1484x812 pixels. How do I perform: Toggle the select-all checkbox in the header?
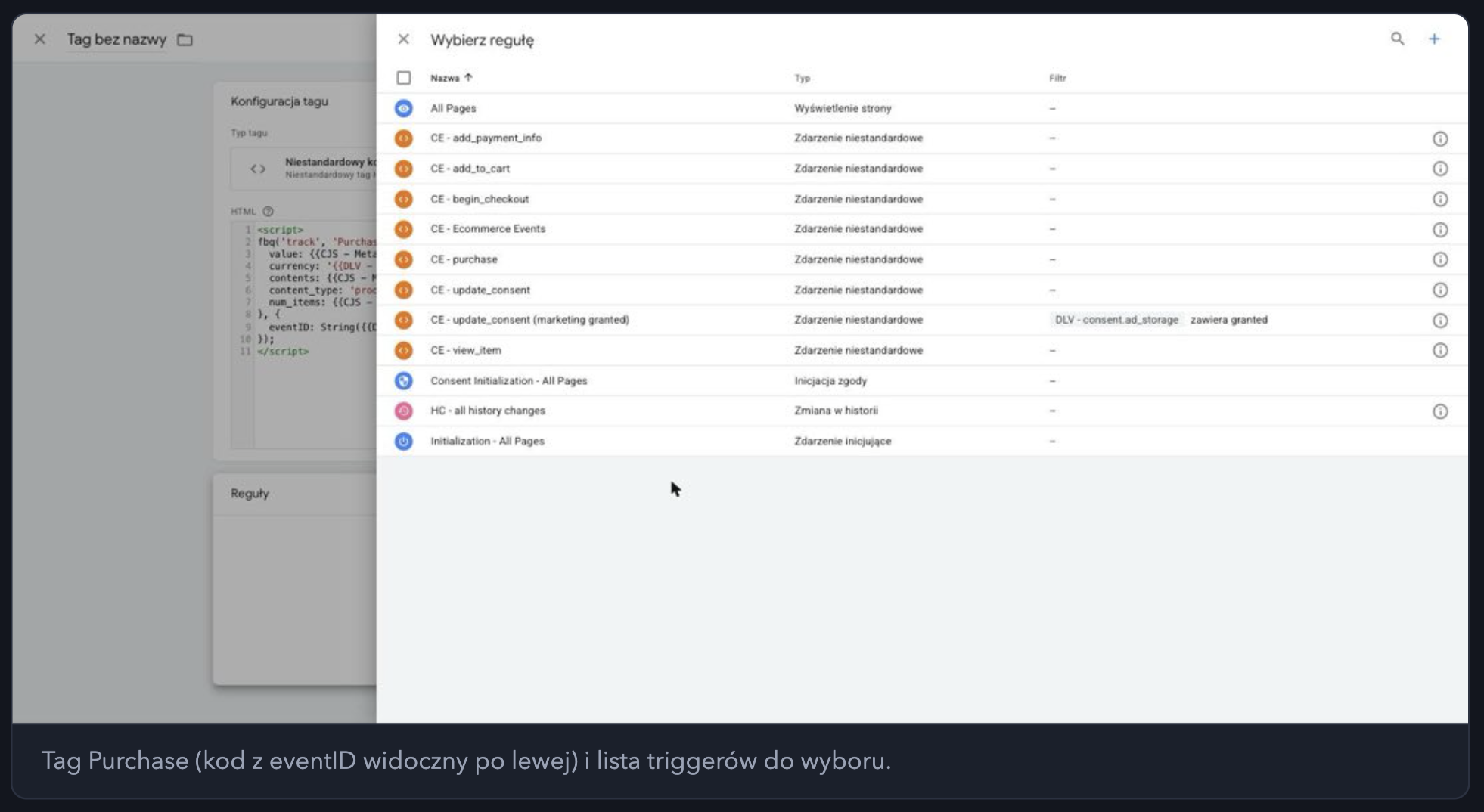(x=404, y=78)
